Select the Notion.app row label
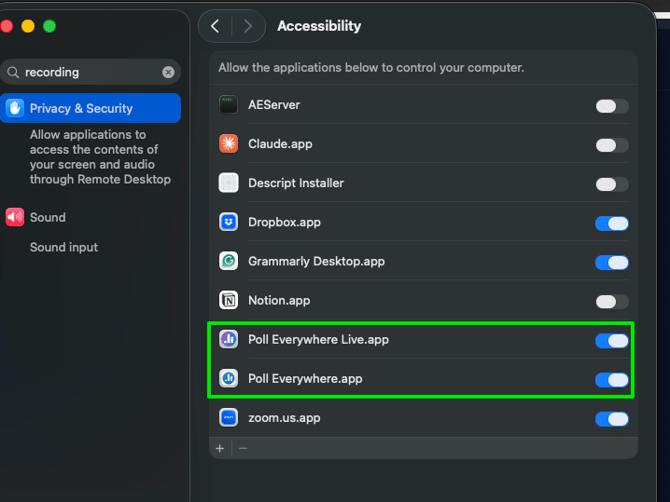Image resolution: width=670 pixels, height=502 pixels. [279, 300]
